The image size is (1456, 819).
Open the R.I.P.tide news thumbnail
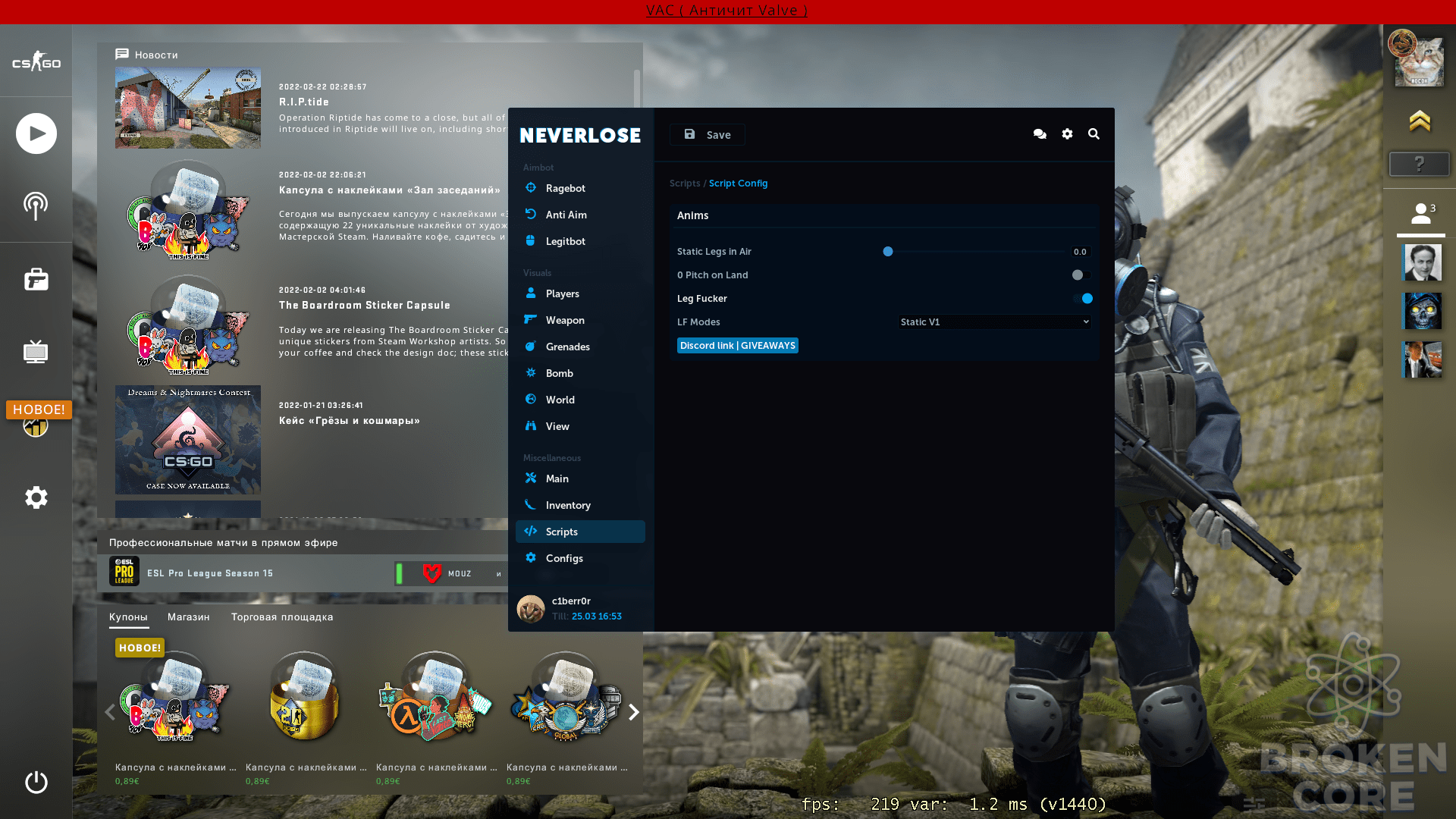coord(187,108)
